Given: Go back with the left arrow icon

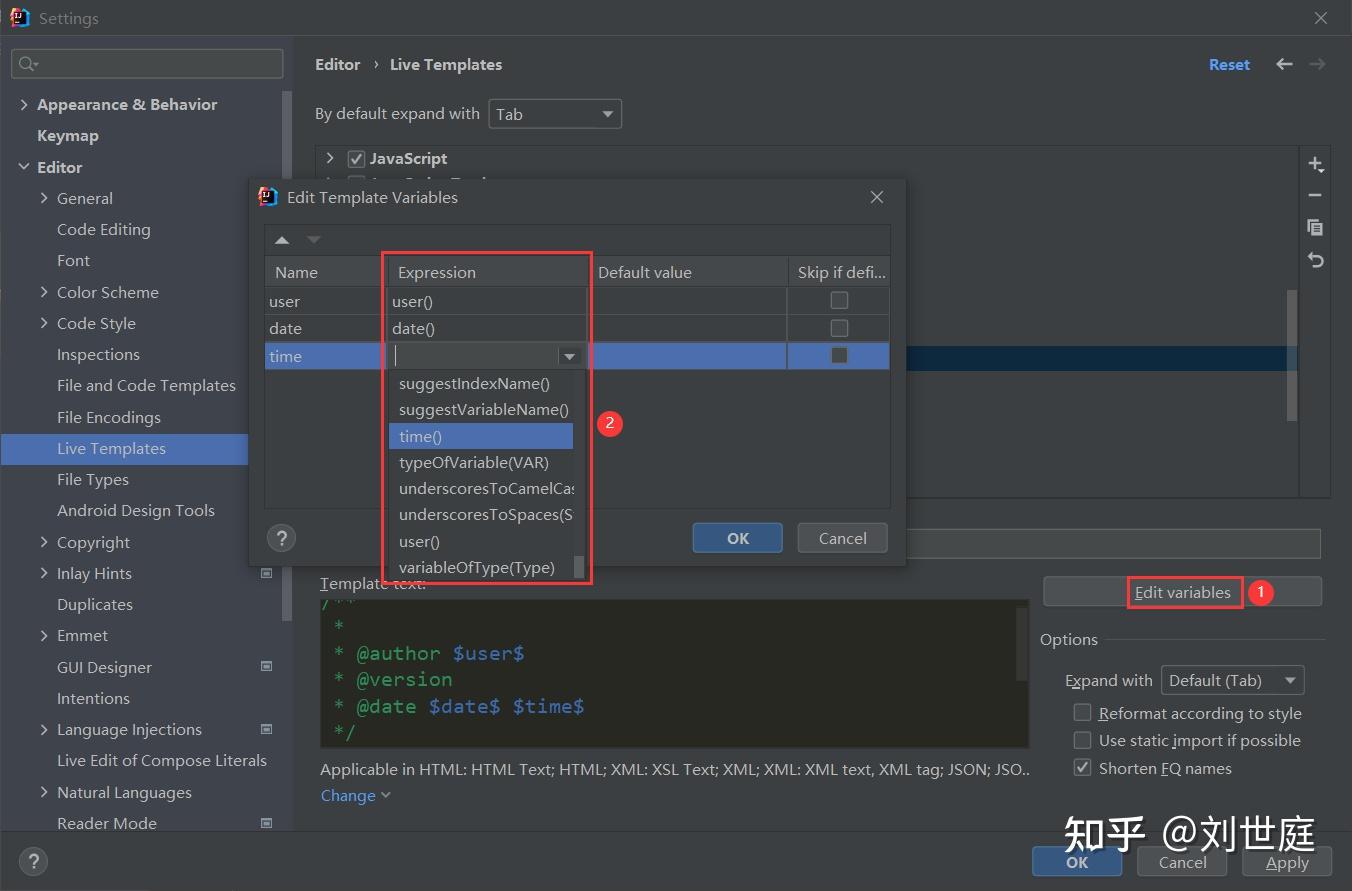Looking at the screenshot, I should 1284,64.
